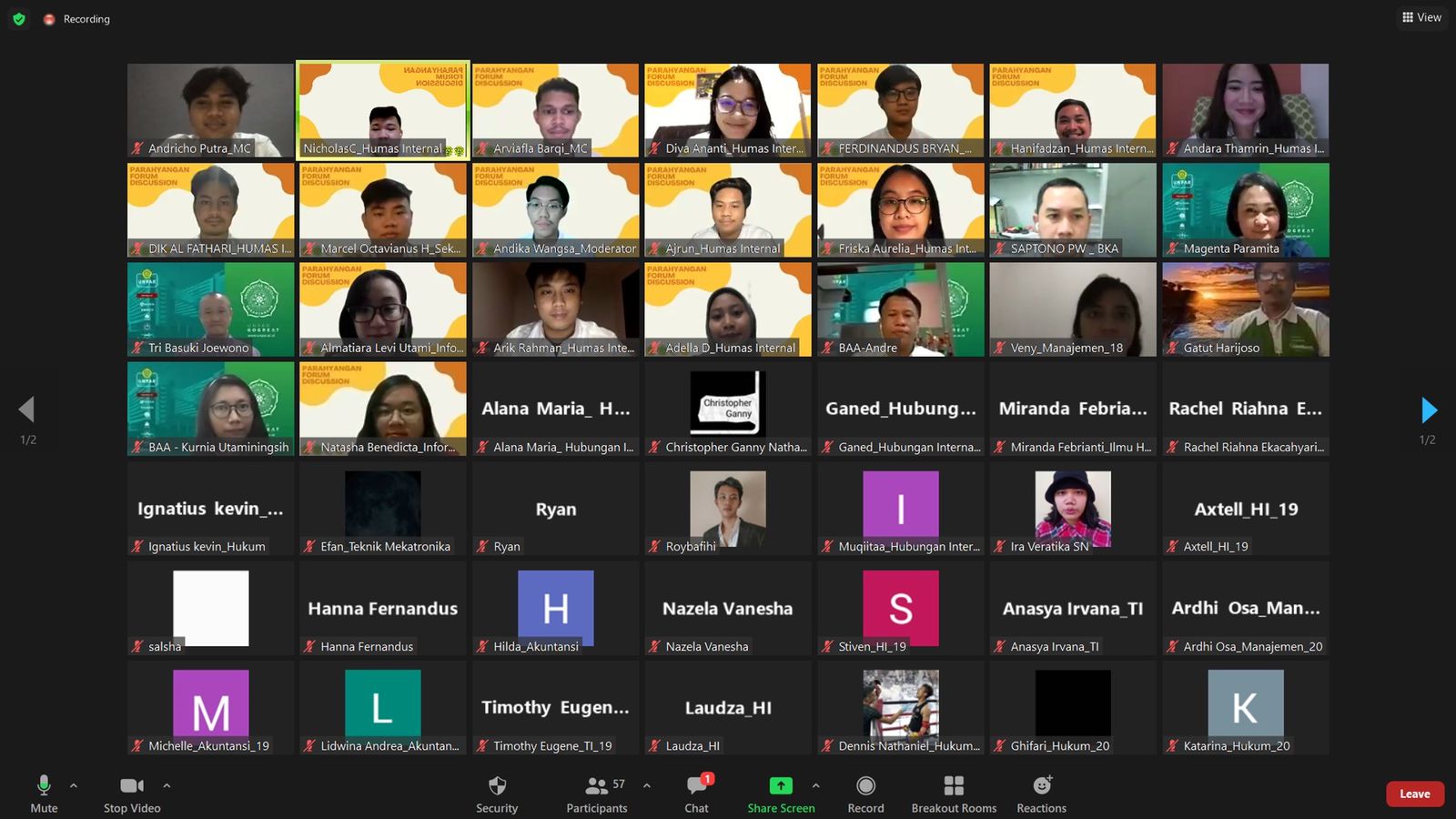Leave the meeting
This screenshot has width=1456, height=819.
(1414, 794)
